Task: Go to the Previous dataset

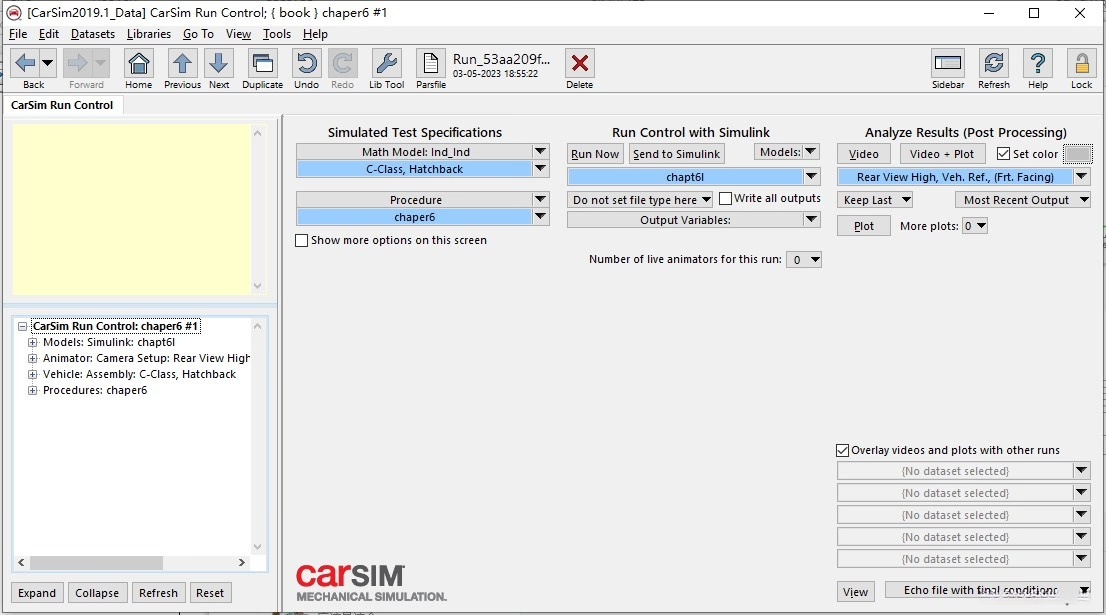Action: click(182, 63)
